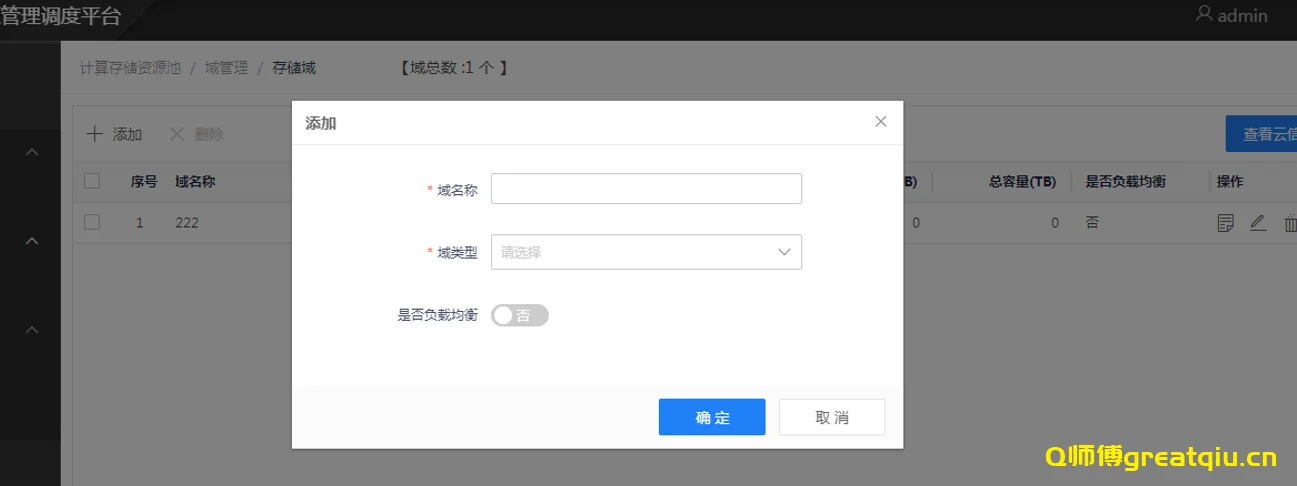Click the X icon labeled 删除
The image size is (1297, 486).
coord(177,134)
